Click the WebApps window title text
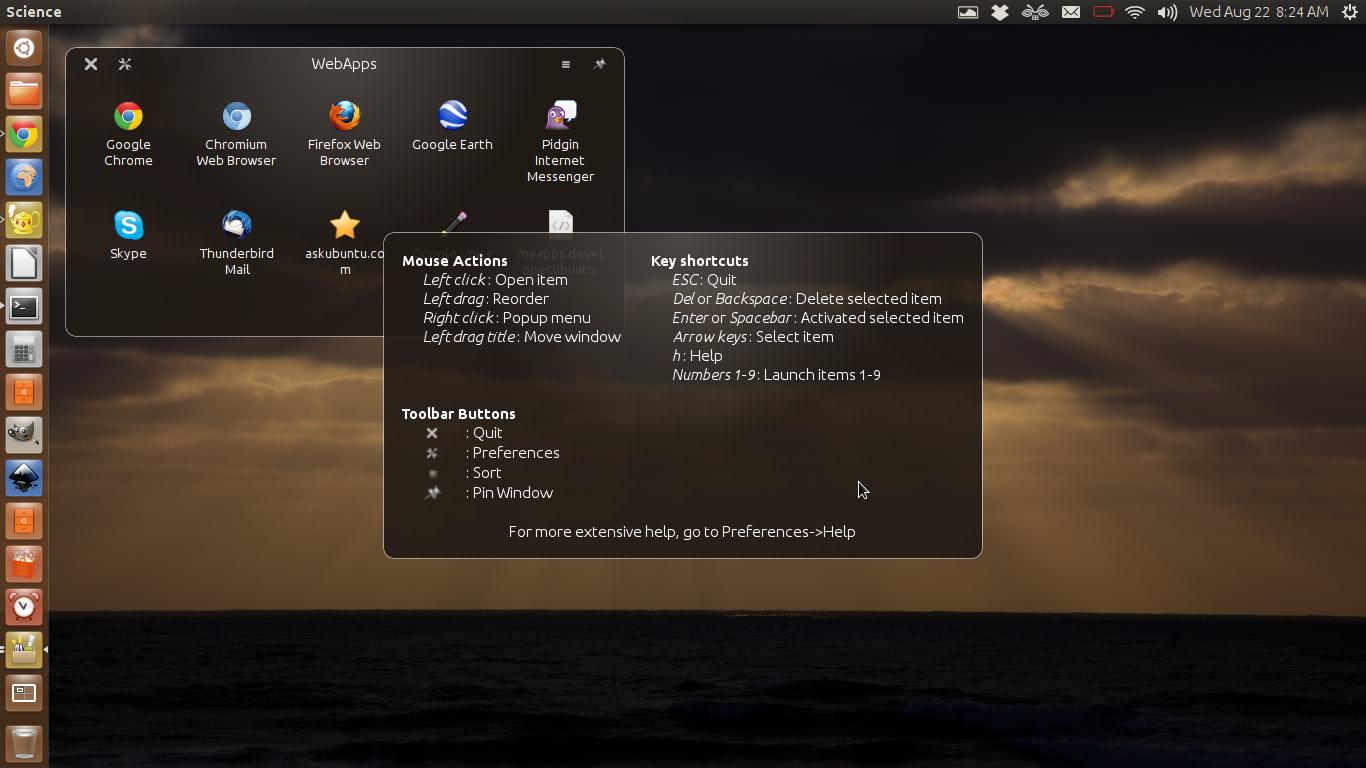 click(344, 64)
